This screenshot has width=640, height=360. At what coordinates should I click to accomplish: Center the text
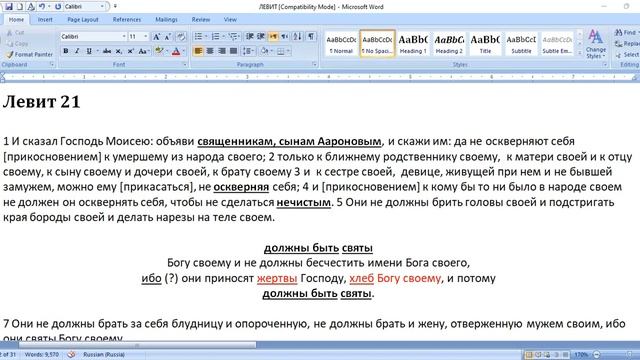pyautogui.click(x=210, y=51)
